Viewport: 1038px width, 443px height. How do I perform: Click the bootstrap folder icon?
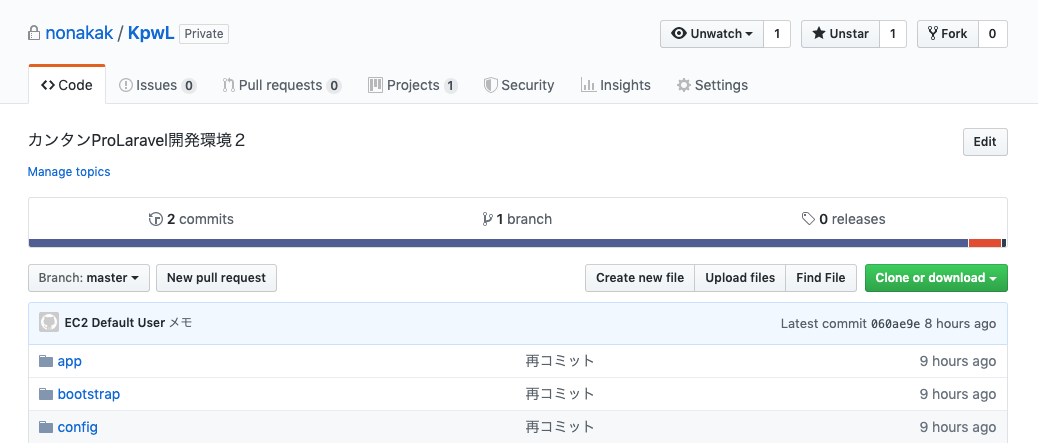[46, 394]
